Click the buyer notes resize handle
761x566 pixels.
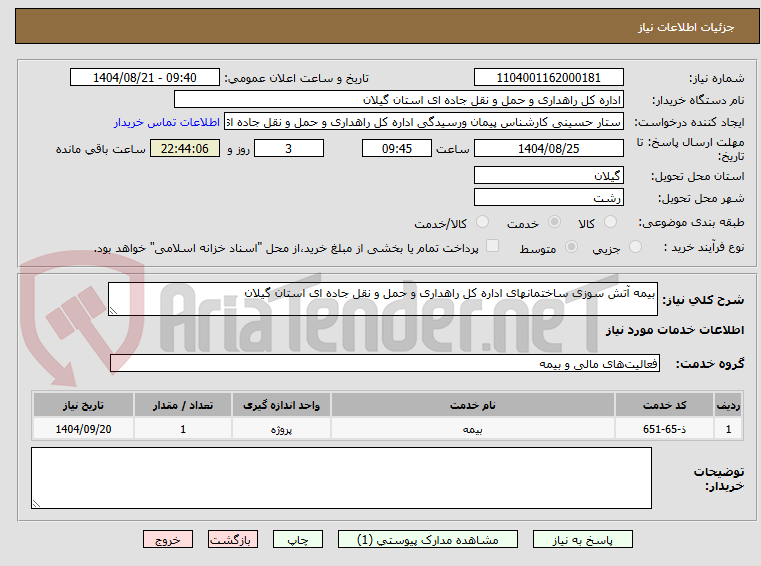pos(36,503)
